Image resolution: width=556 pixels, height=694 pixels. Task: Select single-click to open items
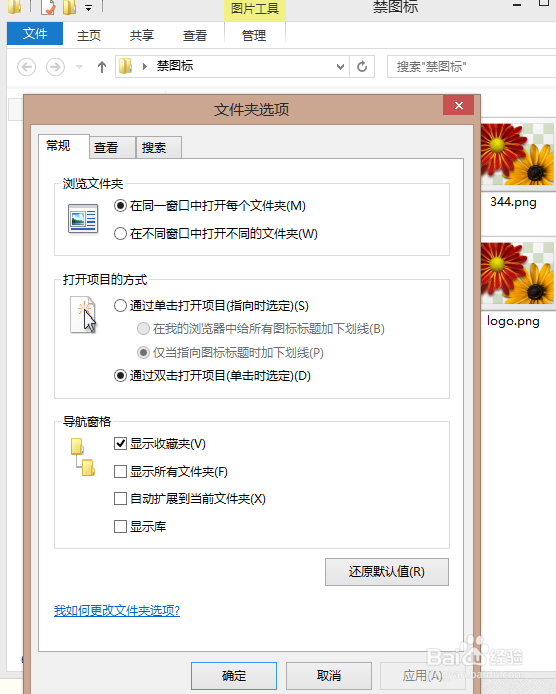pos(211,306)
